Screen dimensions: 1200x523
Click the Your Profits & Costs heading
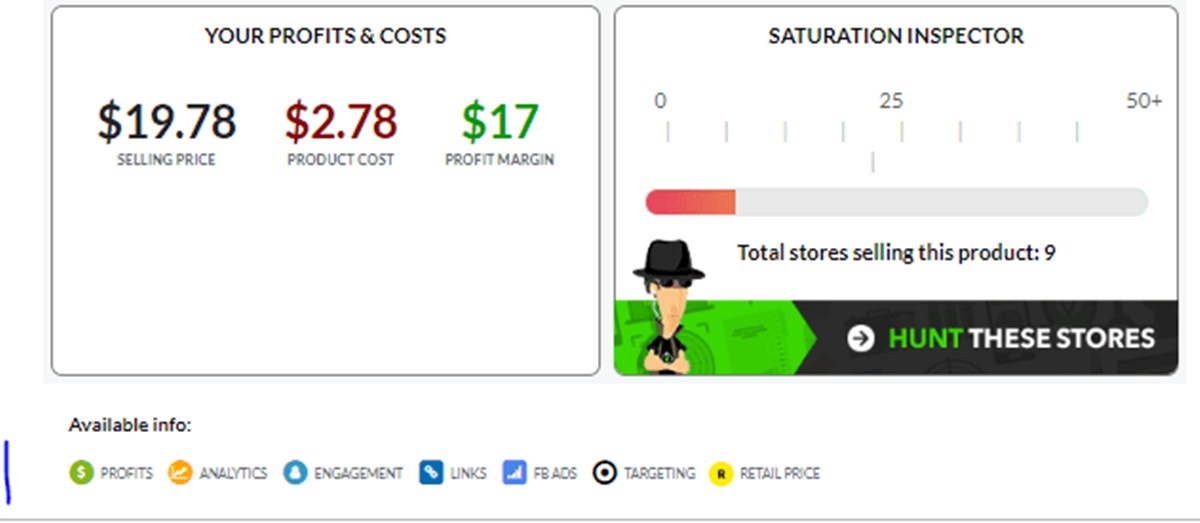325,36
